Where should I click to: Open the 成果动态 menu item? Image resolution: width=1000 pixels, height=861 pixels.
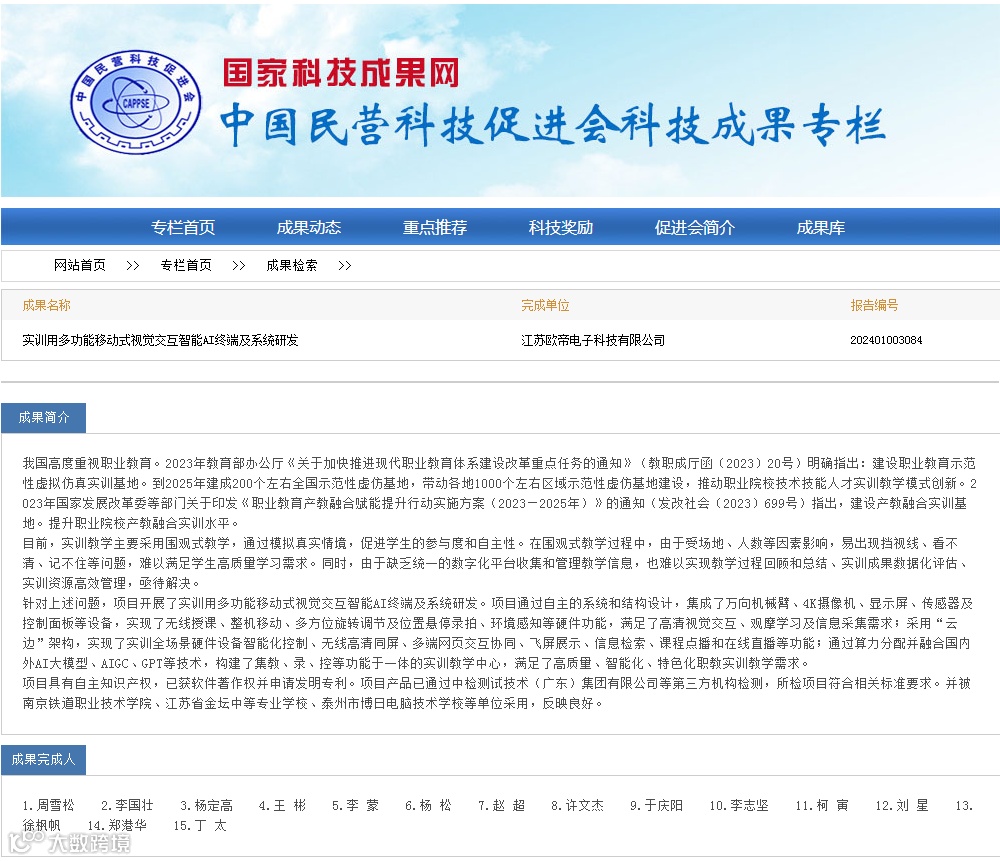click(x=309, y=228)
